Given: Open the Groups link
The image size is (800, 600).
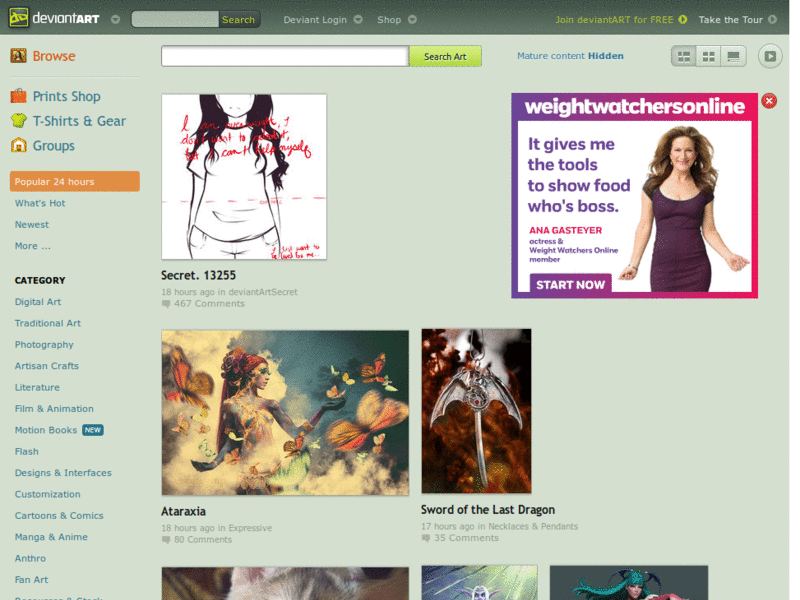Looking at the screenshot, I should coord(54,146).
